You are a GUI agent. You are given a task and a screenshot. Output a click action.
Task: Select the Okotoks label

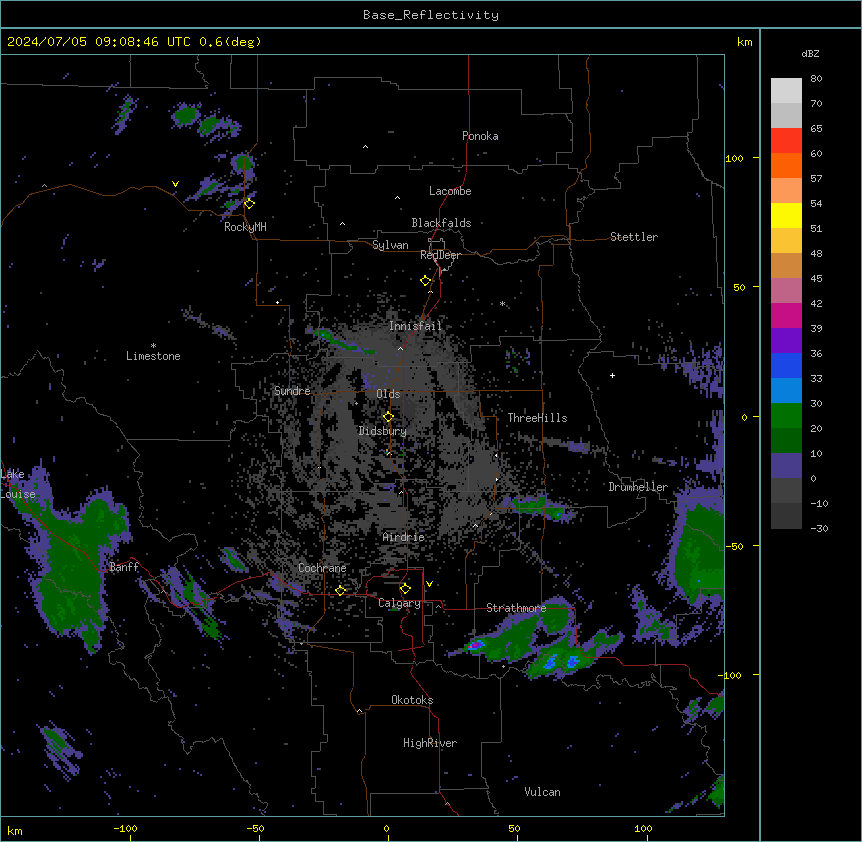[412, 700]
